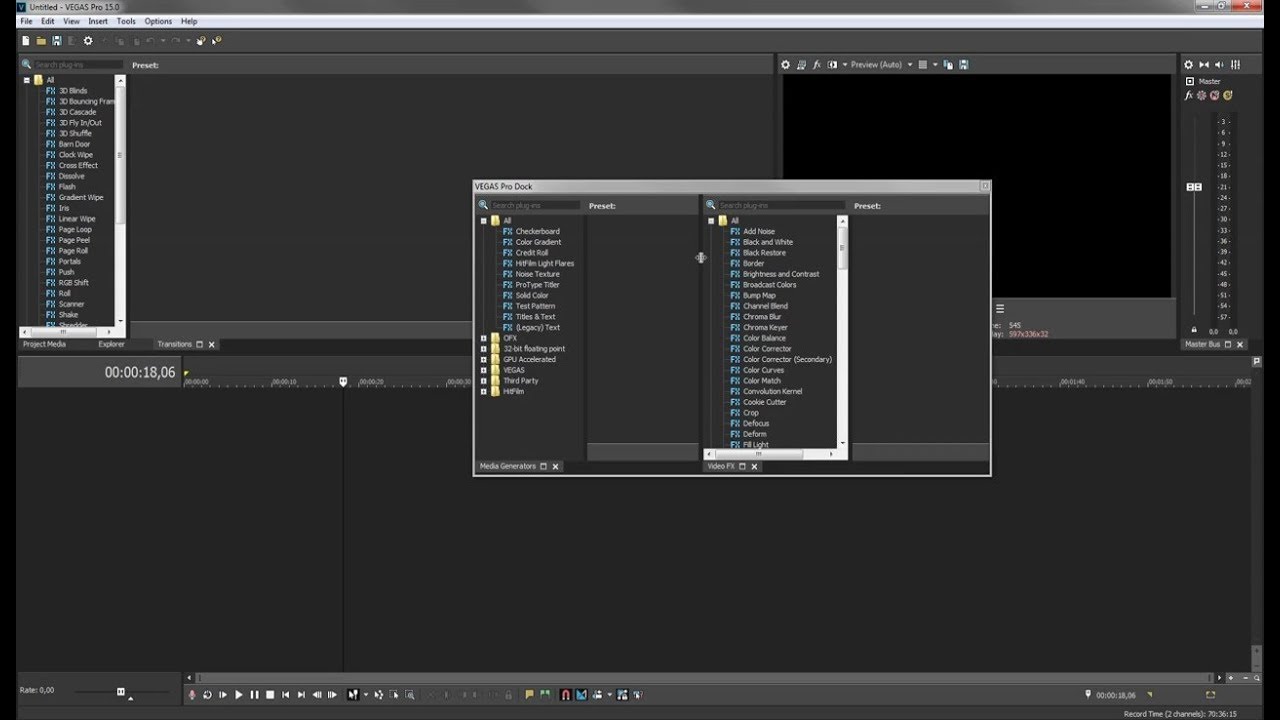1280x720 pixels.
Task: Toggle automatic crossfades icon
Action: tap(581, 694)
